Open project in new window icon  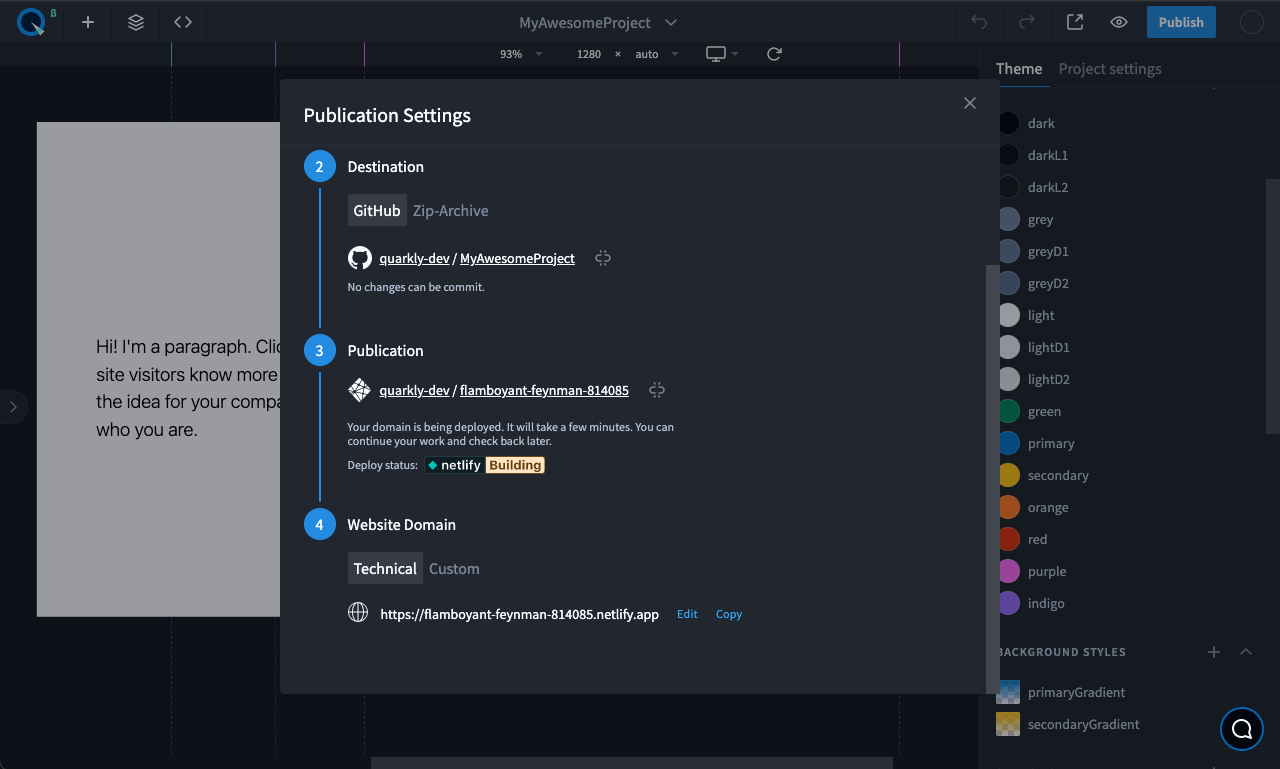tap(1075, 22)
